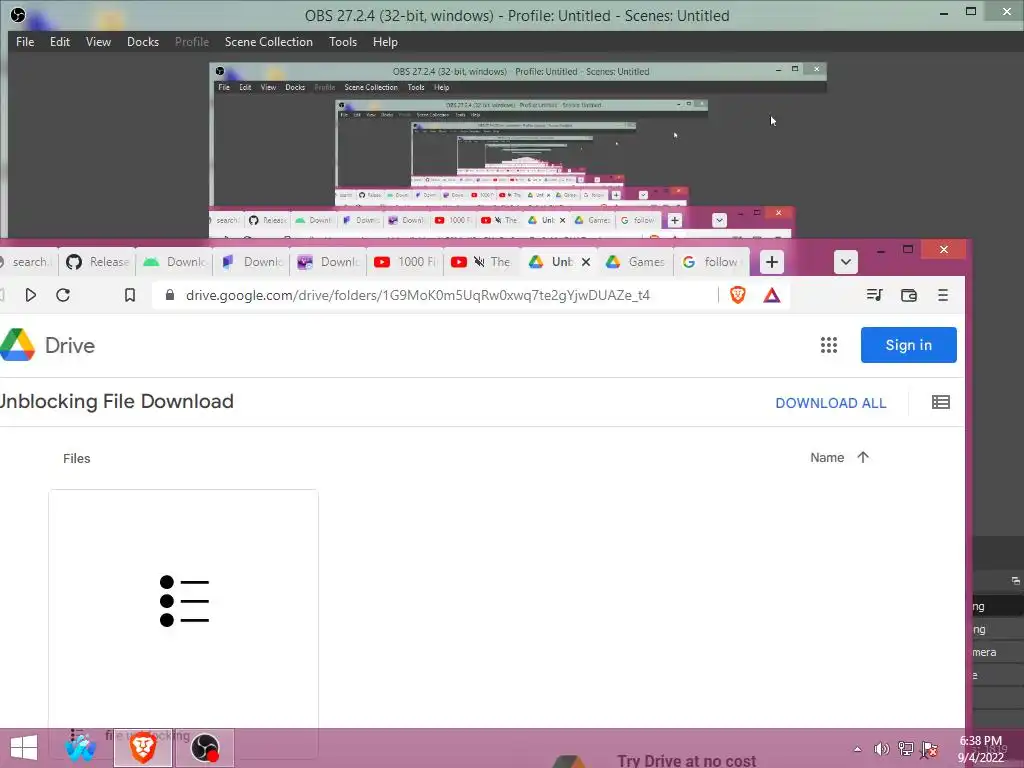Open the OBS Tools menu
Viewport: 1024px width, 768px height.
click(x=342, y=42)
